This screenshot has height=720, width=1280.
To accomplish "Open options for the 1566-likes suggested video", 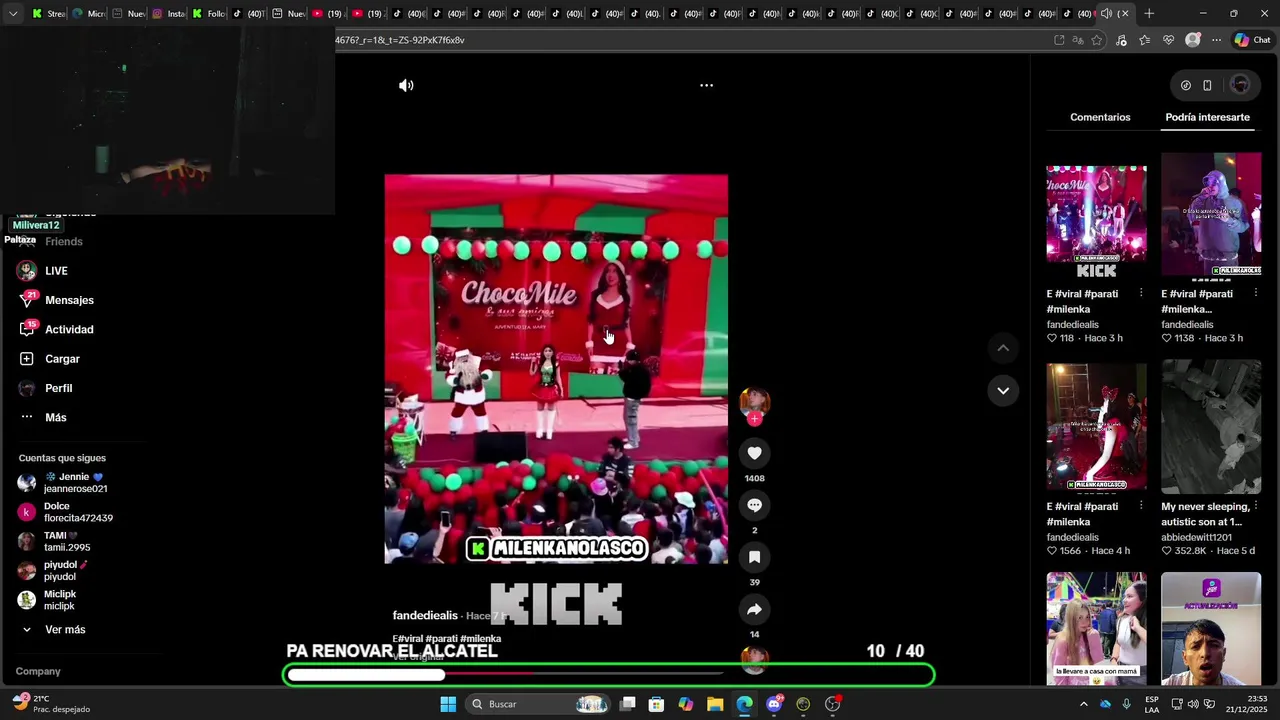I will tap(1141, 507).
